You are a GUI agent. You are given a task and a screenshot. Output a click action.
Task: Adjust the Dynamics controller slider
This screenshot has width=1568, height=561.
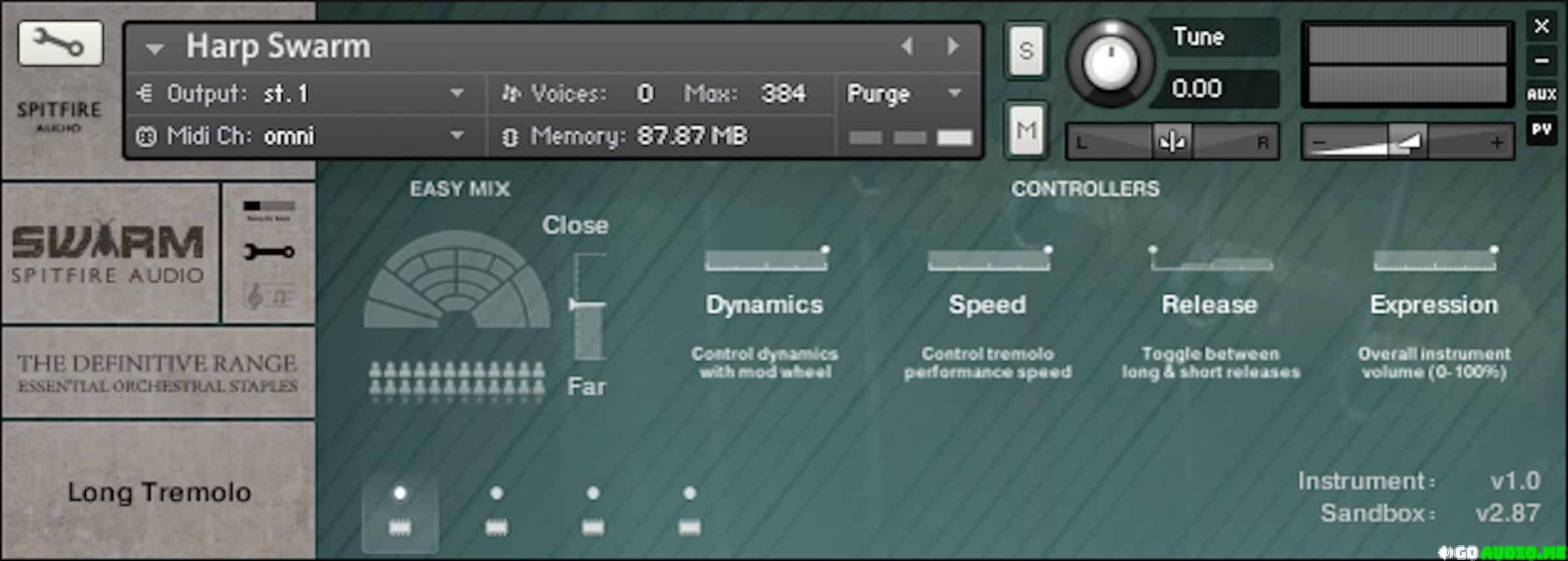pyautogui.click(x=766, y=259)
